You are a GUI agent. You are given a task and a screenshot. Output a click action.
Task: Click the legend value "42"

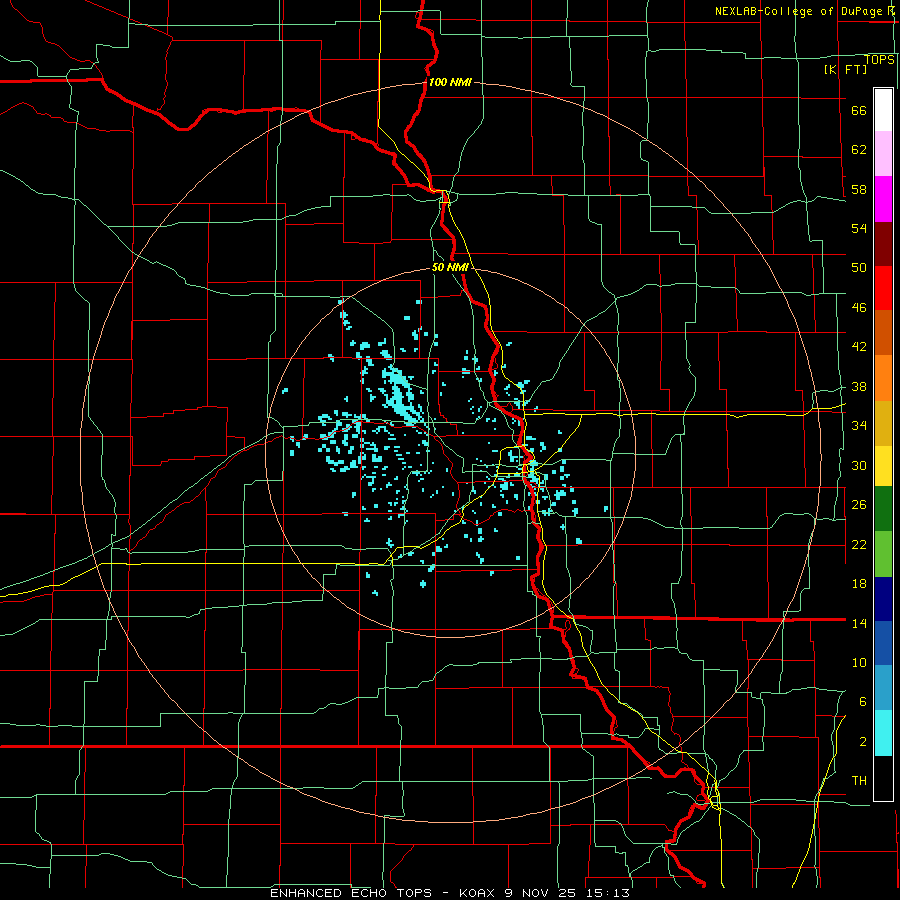point(859,347)
